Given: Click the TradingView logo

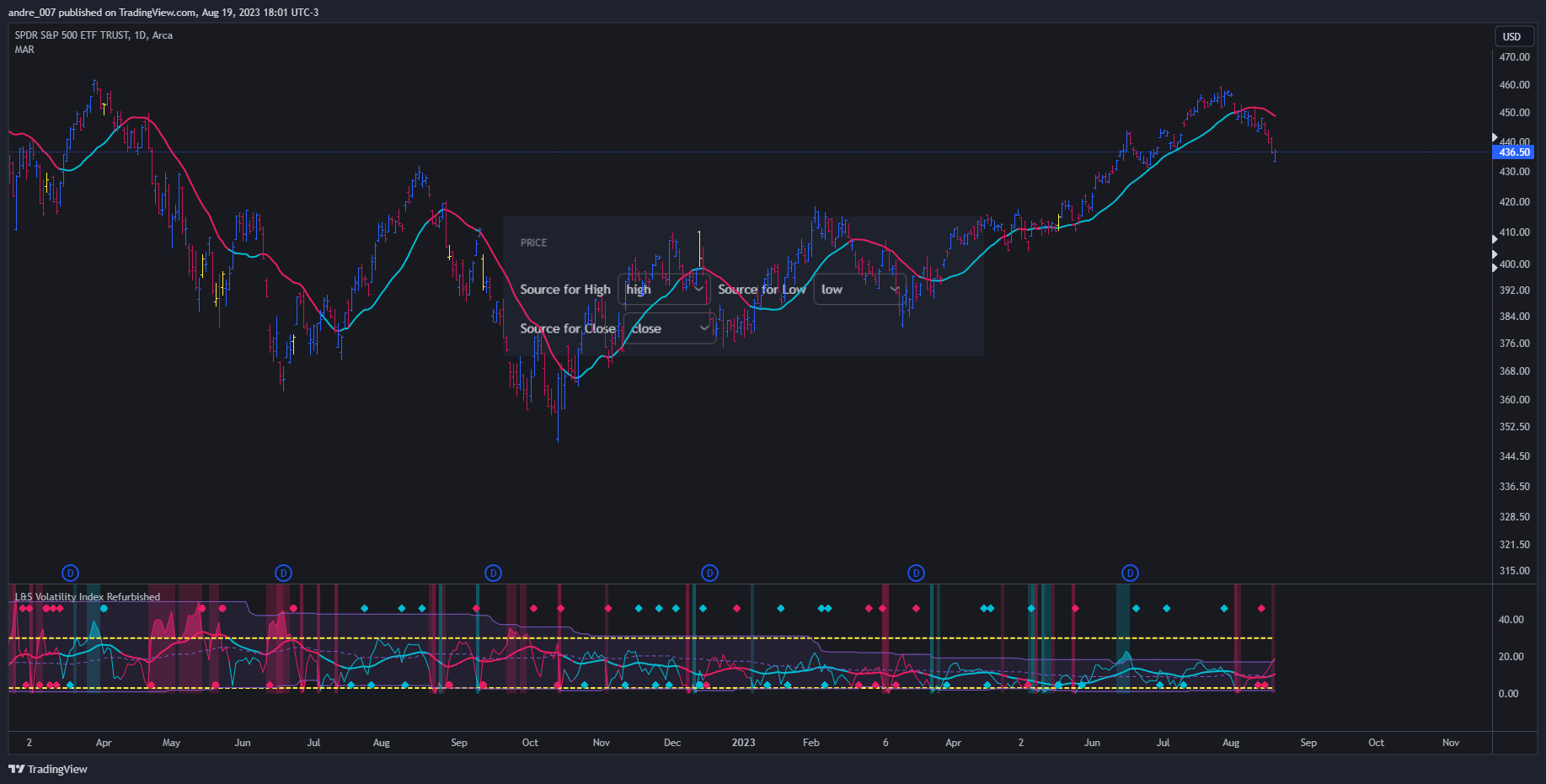Looking at the screenshot, I should 48,769.
